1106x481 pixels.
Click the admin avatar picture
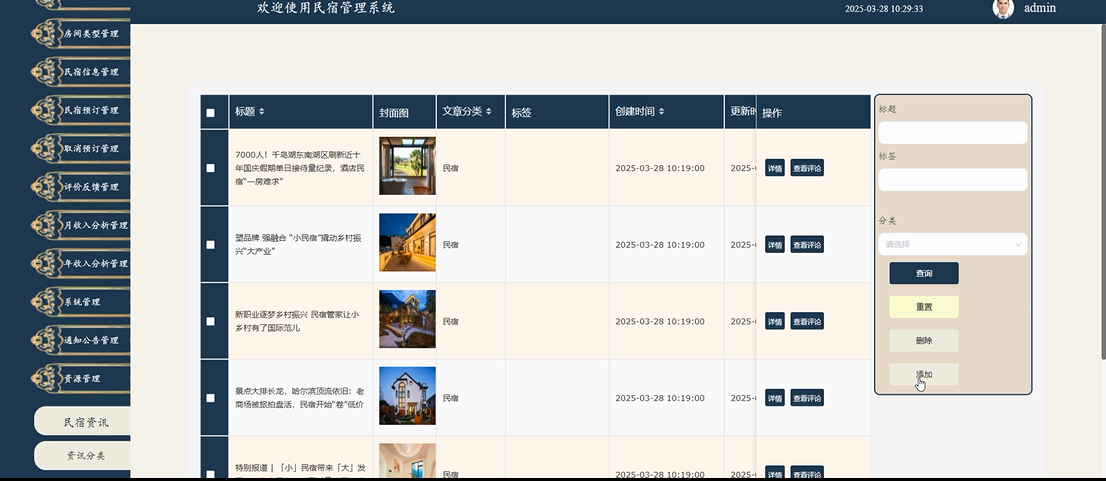coord(1003,8)
